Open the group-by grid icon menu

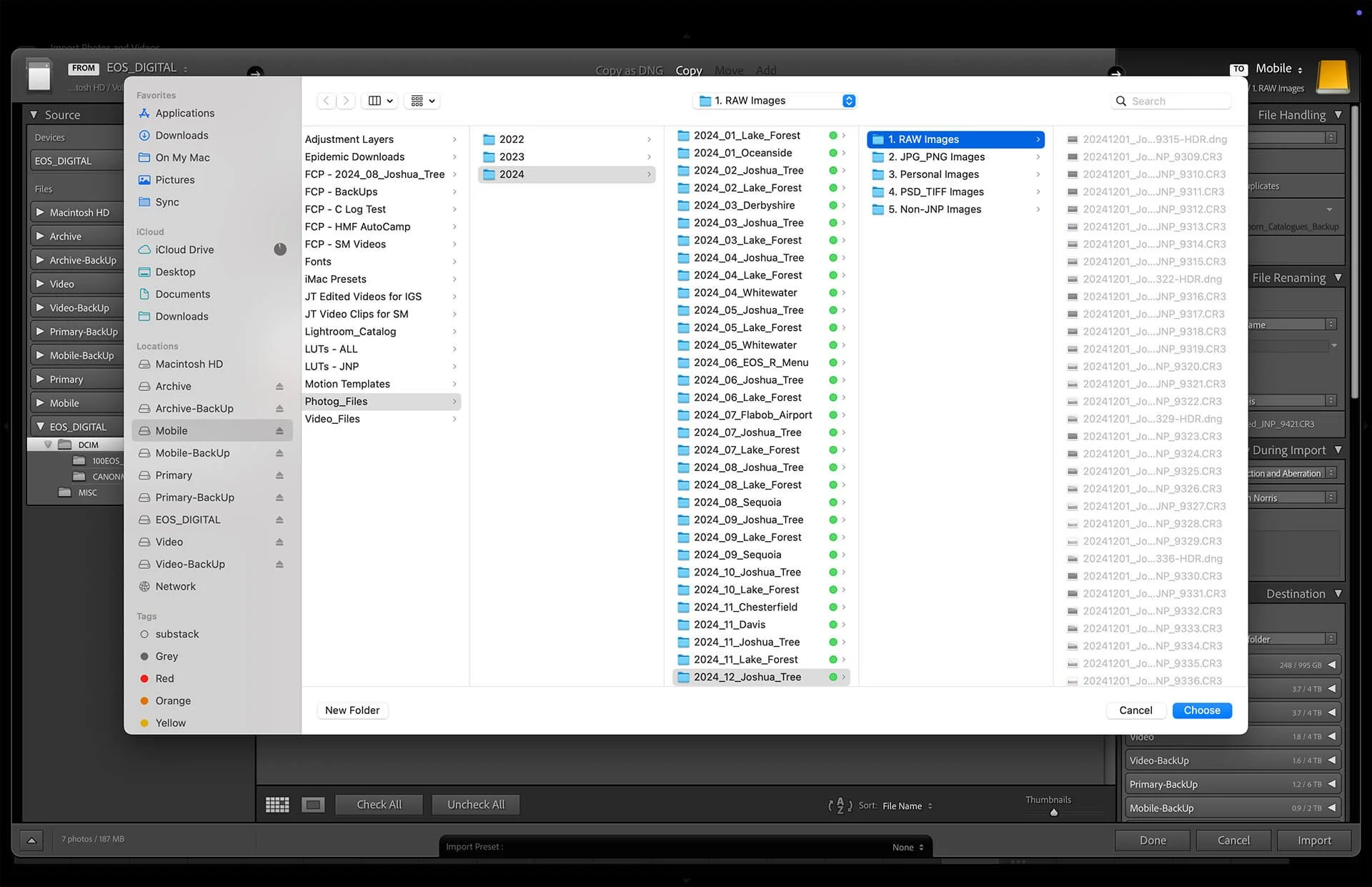coord(422,101)
